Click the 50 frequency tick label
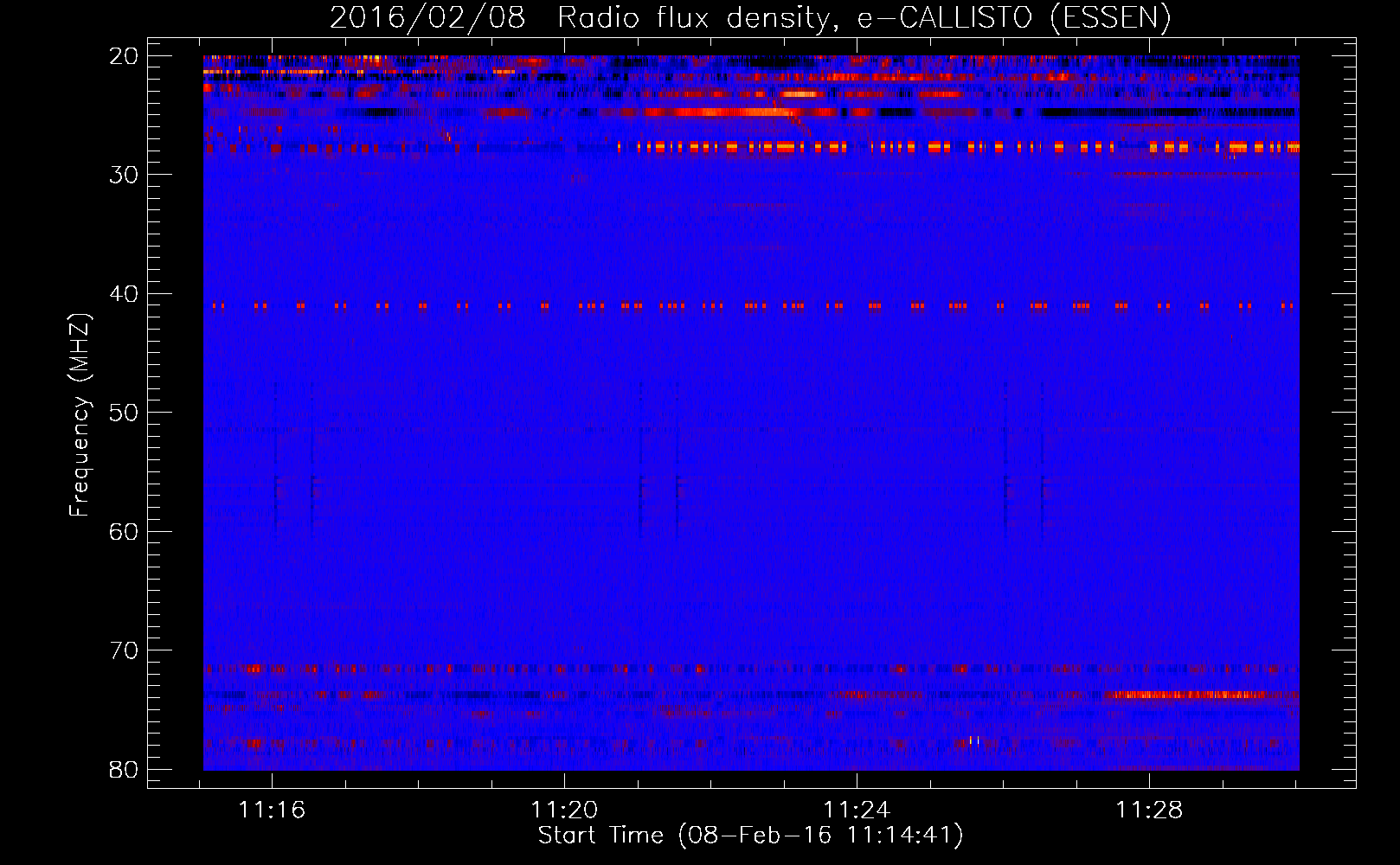Screen dimensions: 1400x865 pos(124,413)
